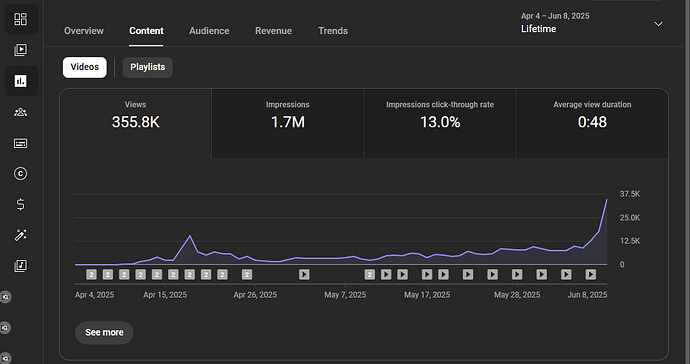
Task: Open the Earn dollar sign sidebar icon
Action: pos(21,204)
